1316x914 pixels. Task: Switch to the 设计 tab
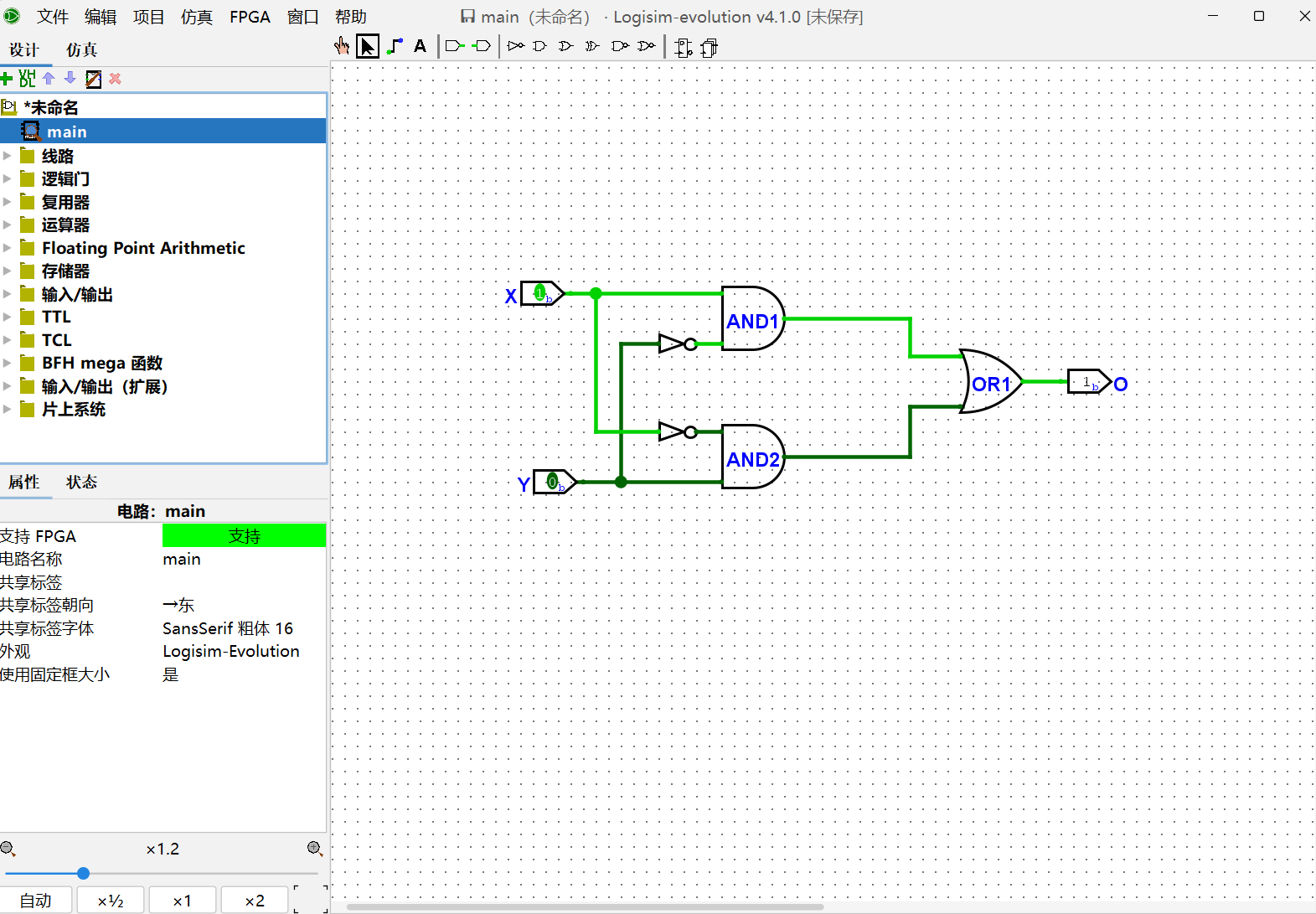click(25, 50)
